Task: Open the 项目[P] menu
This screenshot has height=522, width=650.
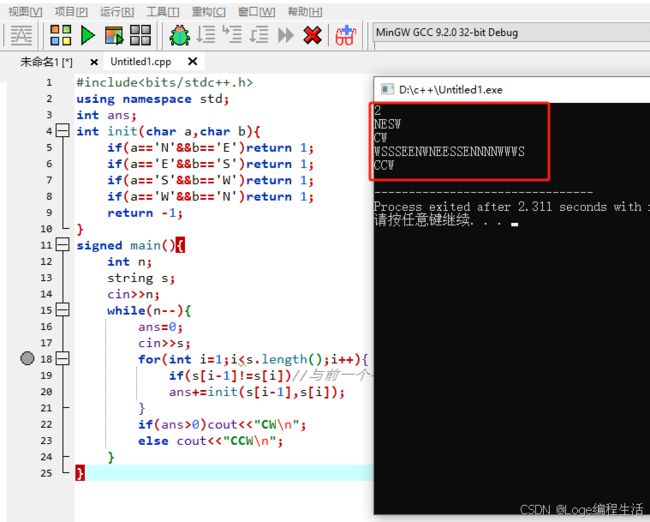Action: click(71, 12)
